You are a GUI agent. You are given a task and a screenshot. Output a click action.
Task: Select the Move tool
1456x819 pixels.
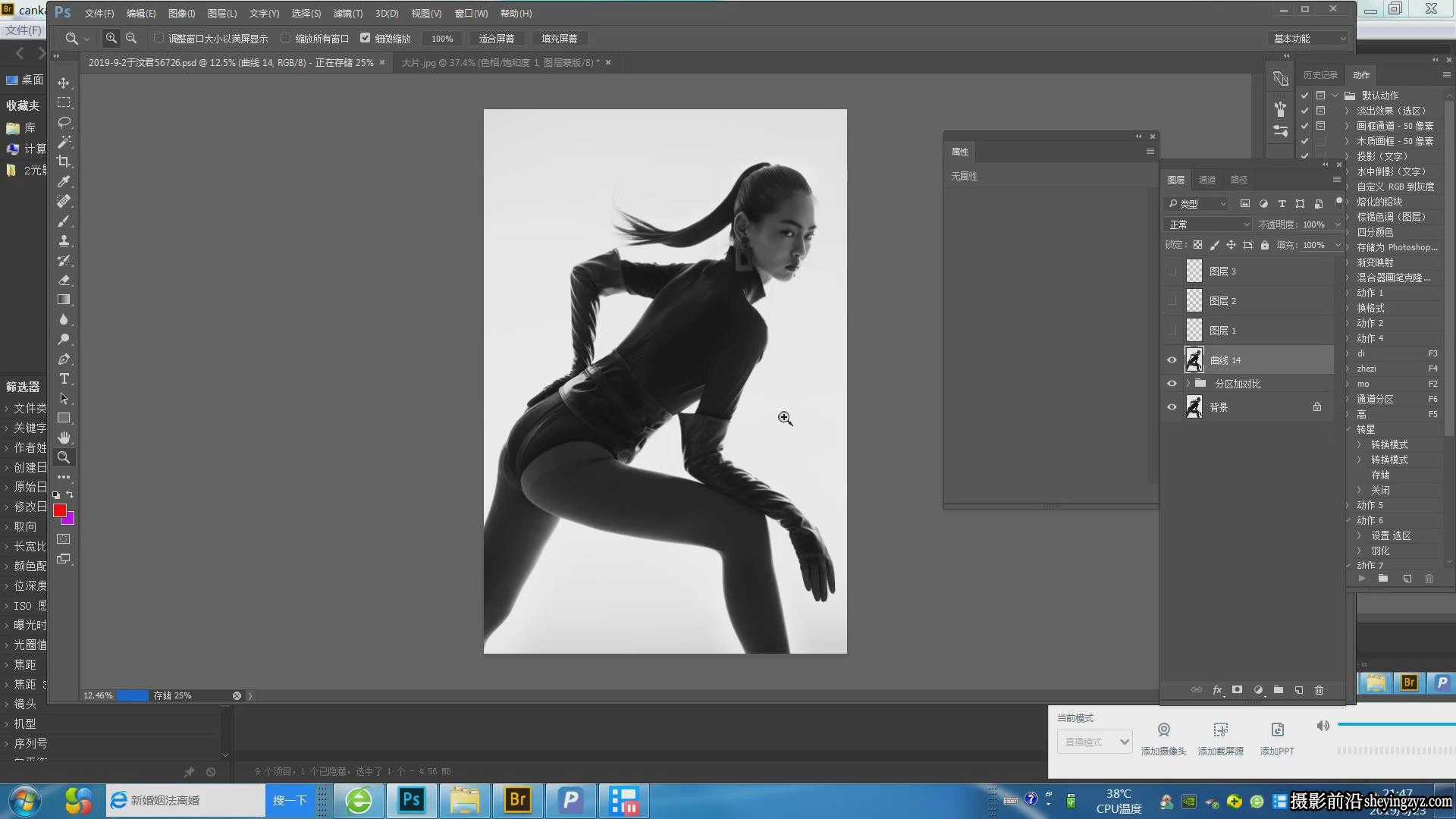64,83
